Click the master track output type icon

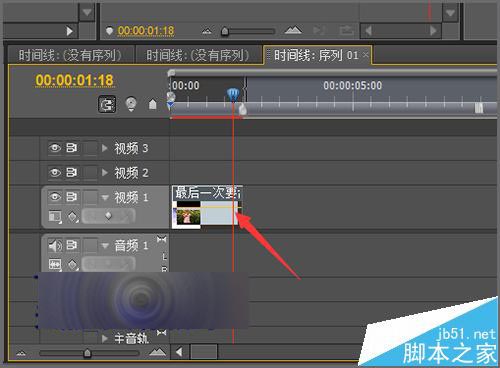pyautogui.click(x=162, y=332)
